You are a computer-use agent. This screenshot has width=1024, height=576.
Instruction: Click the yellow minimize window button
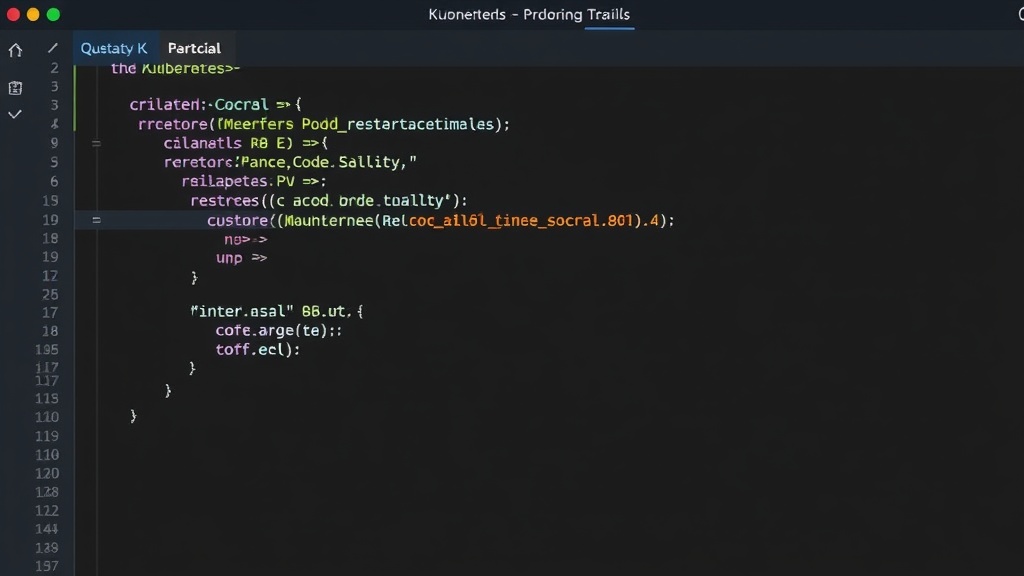33,14
